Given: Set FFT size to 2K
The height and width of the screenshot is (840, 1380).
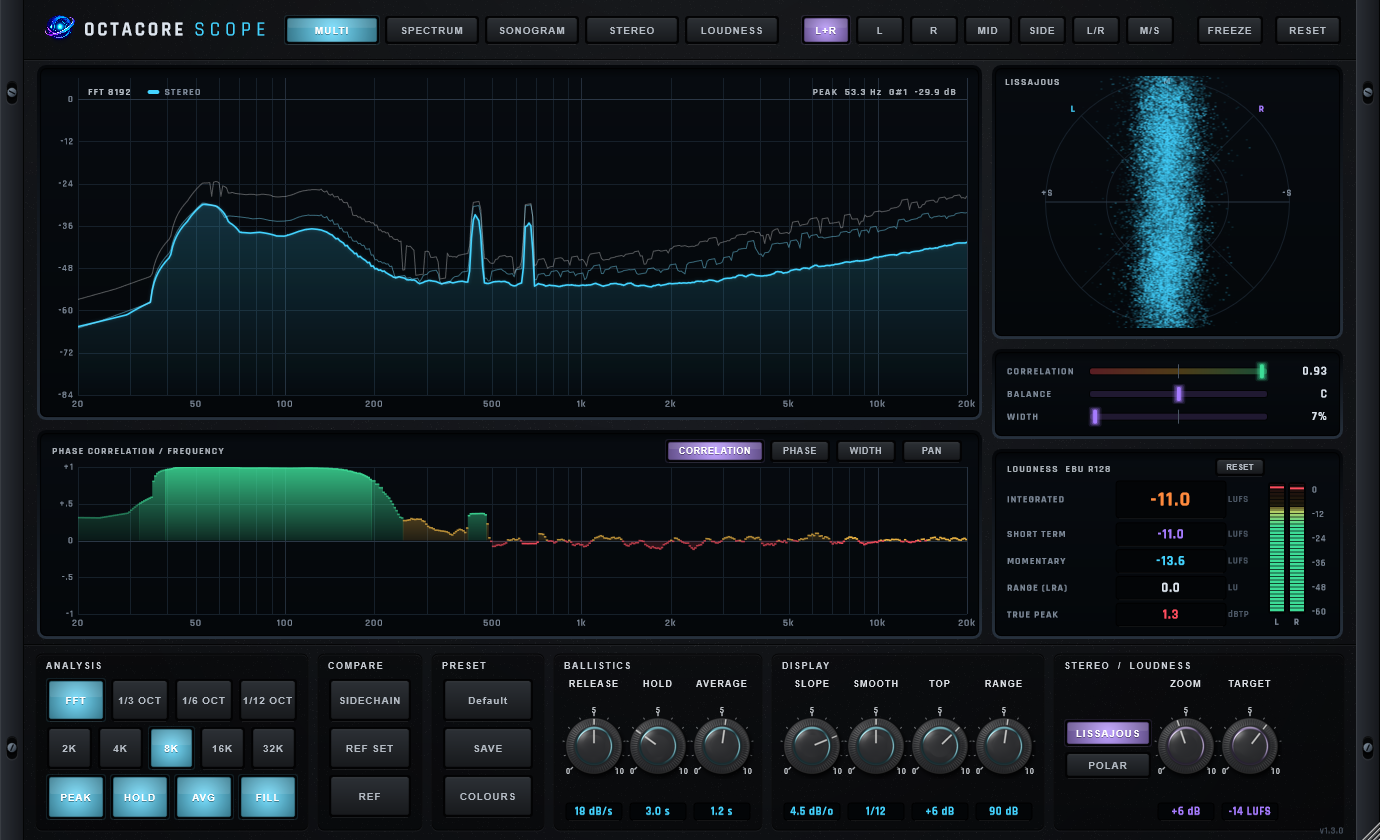Looking at the screenshot, I should coord(69,748).
